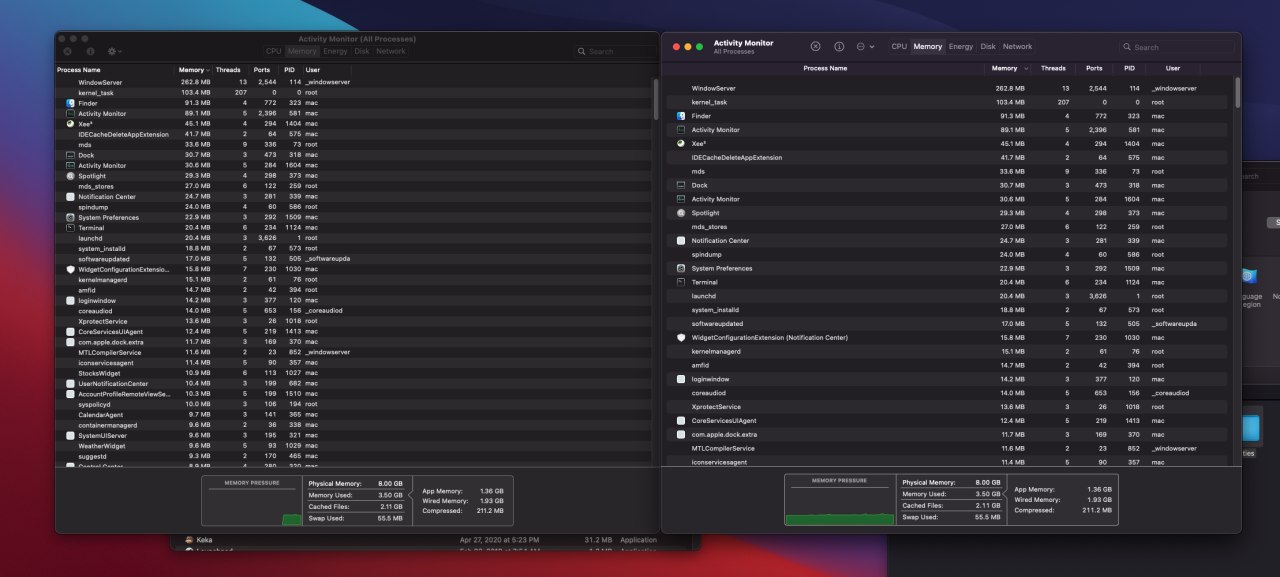Click com.apple.dock.extra icon in front window
Screen dimensions: 1280x577
681,435
